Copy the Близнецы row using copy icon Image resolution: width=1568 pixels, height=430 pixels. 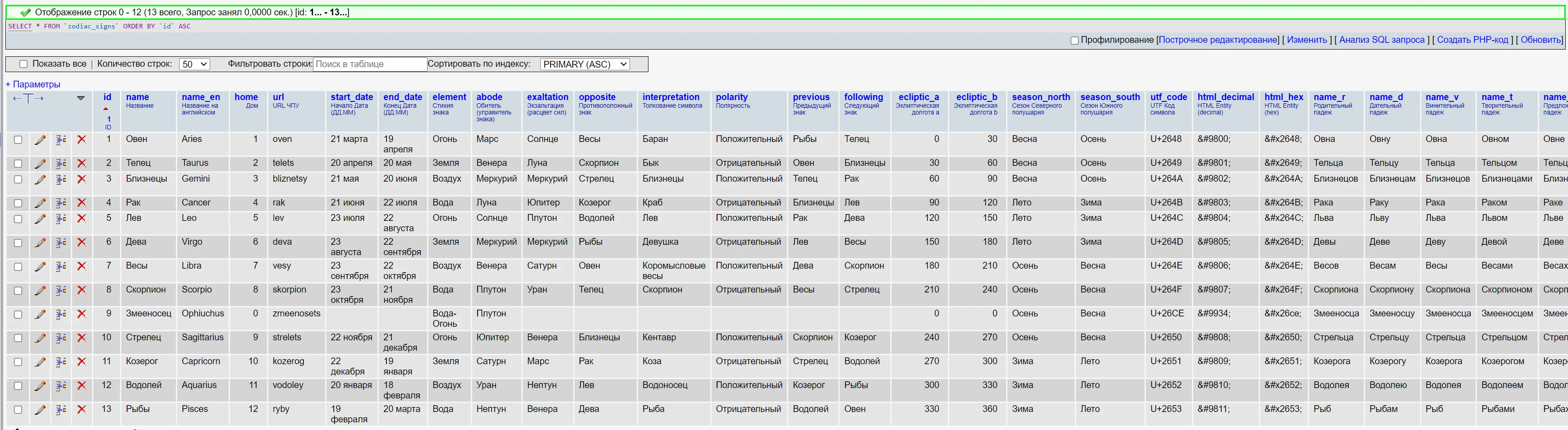(61, 179)
